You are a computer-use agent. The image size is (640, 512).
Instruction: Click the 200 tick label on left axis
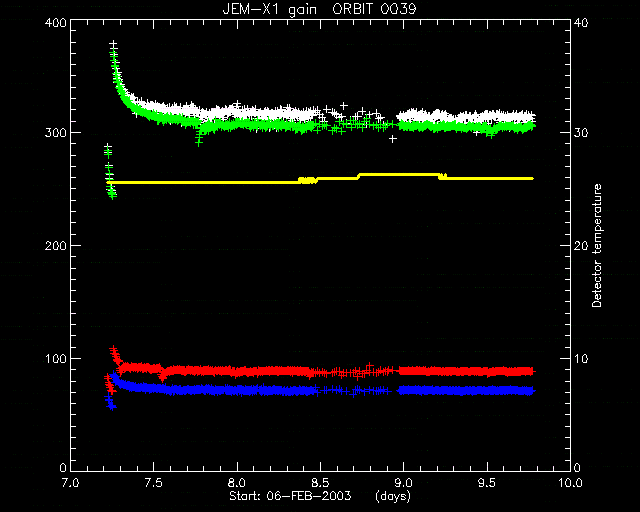click(x=55, y=246)
